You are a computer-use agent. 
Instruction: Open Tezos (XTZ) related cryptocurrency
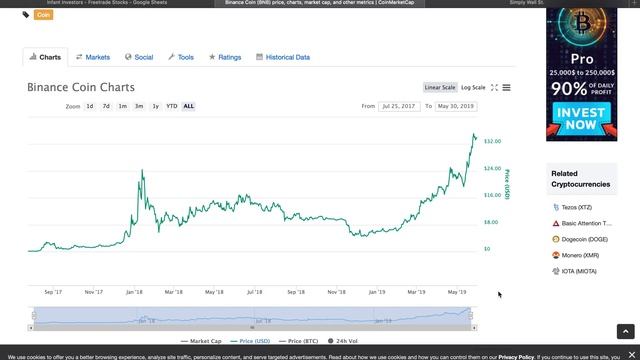(x=576, y=207)
